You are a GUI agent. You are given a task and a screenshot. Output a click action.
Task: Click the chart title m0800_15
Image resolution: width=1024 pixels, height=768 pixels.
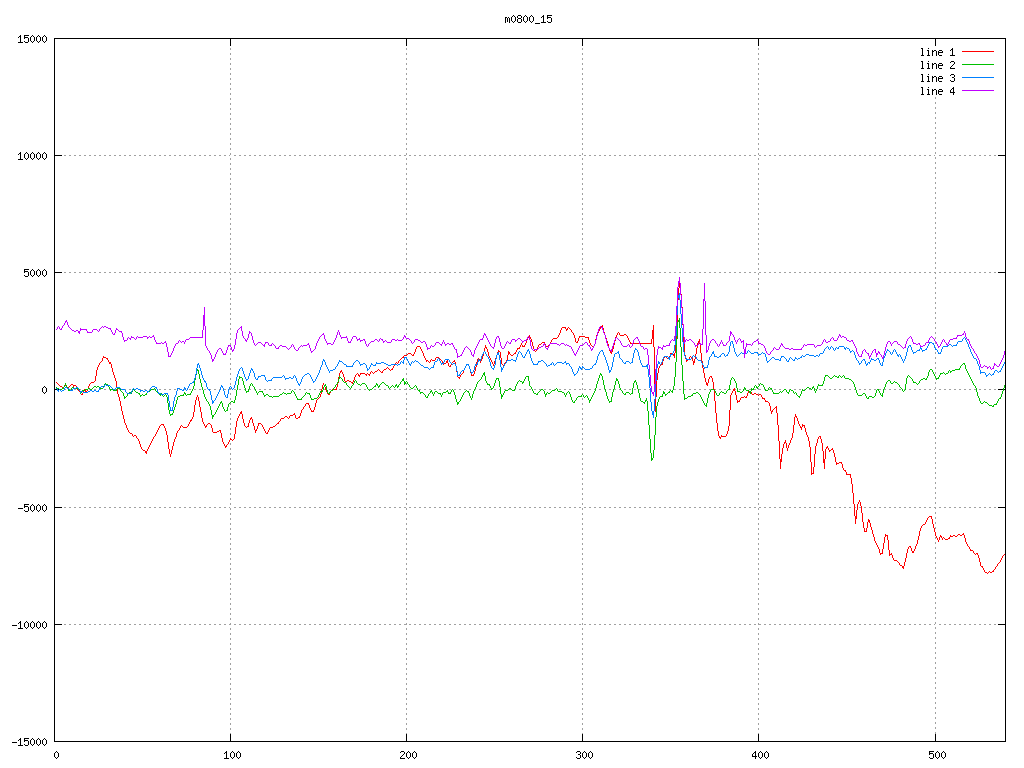528,19
